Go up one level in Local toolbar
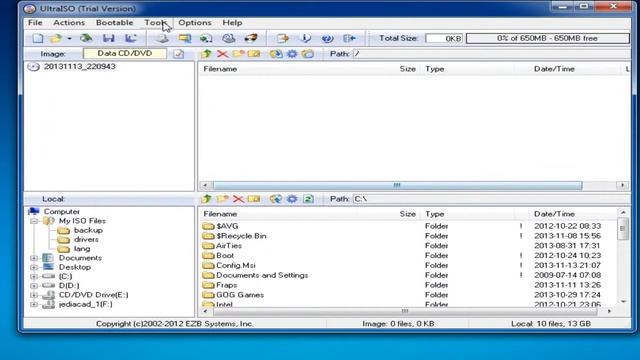 [x=207, y=199]
